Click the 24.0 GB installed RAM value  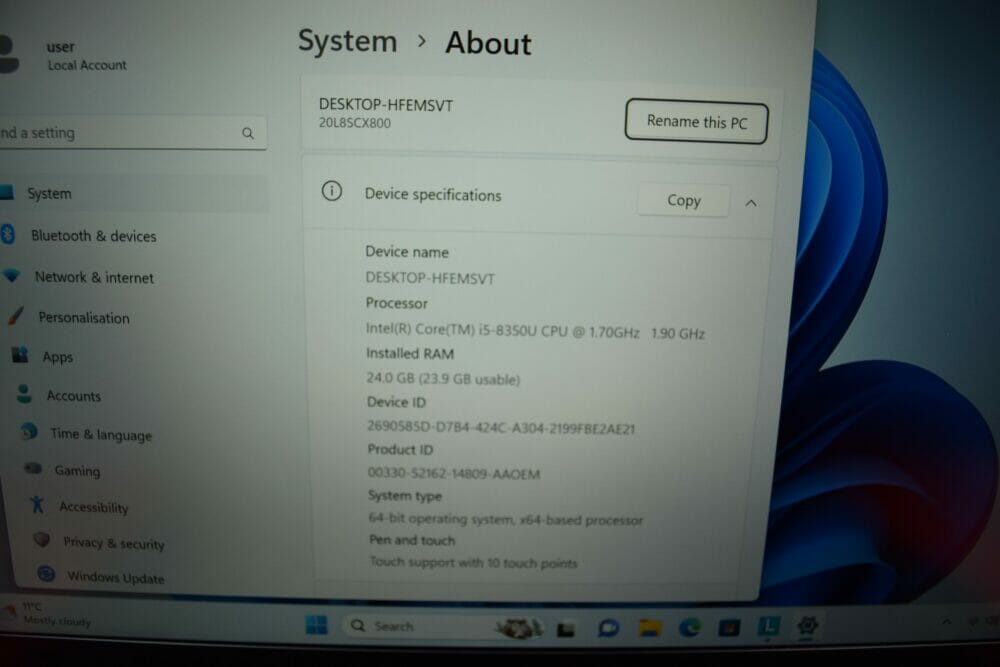click(x=443, y=379)
